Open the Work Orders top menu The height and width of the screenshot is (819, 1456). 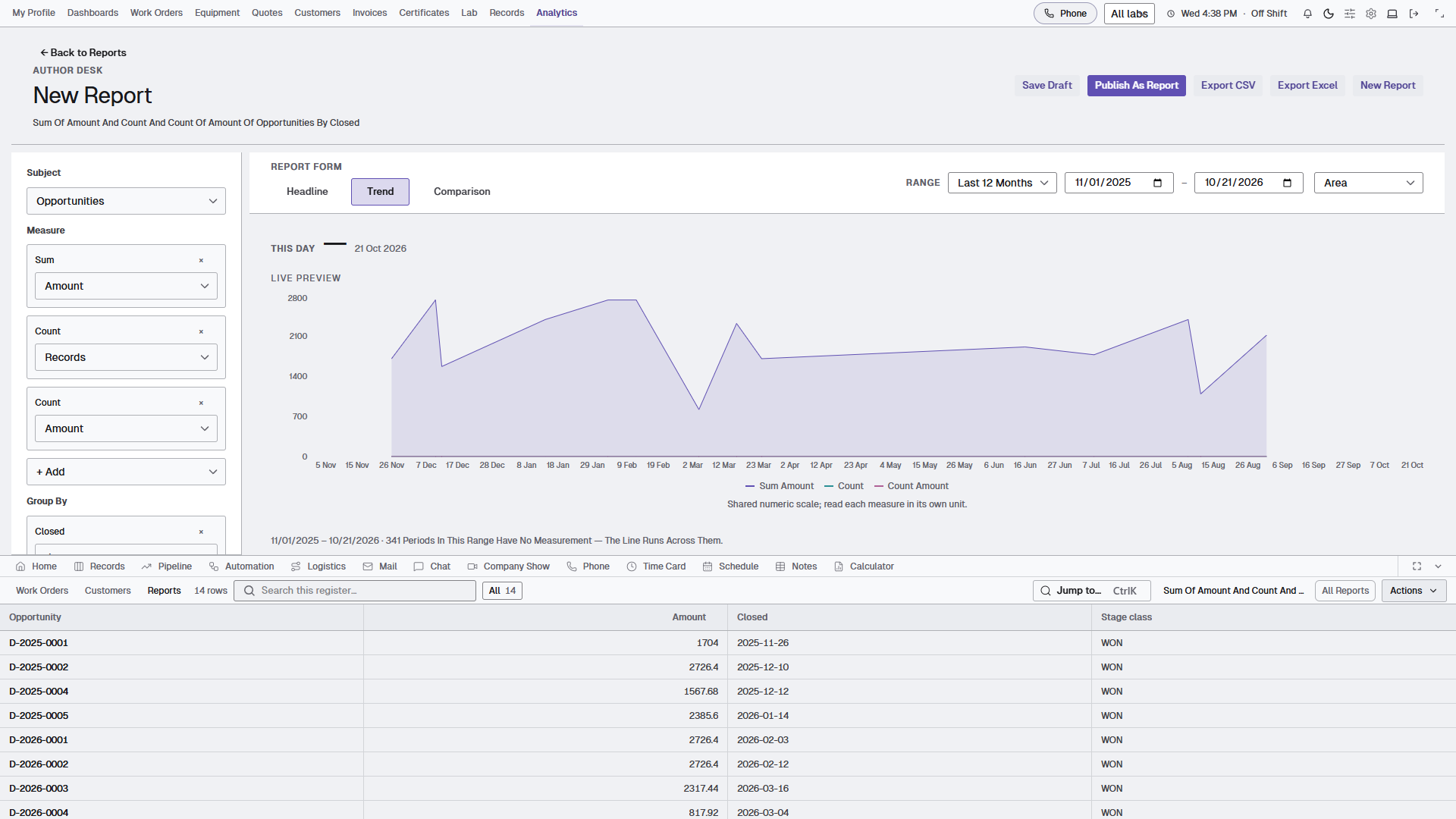tap(156, 13)
